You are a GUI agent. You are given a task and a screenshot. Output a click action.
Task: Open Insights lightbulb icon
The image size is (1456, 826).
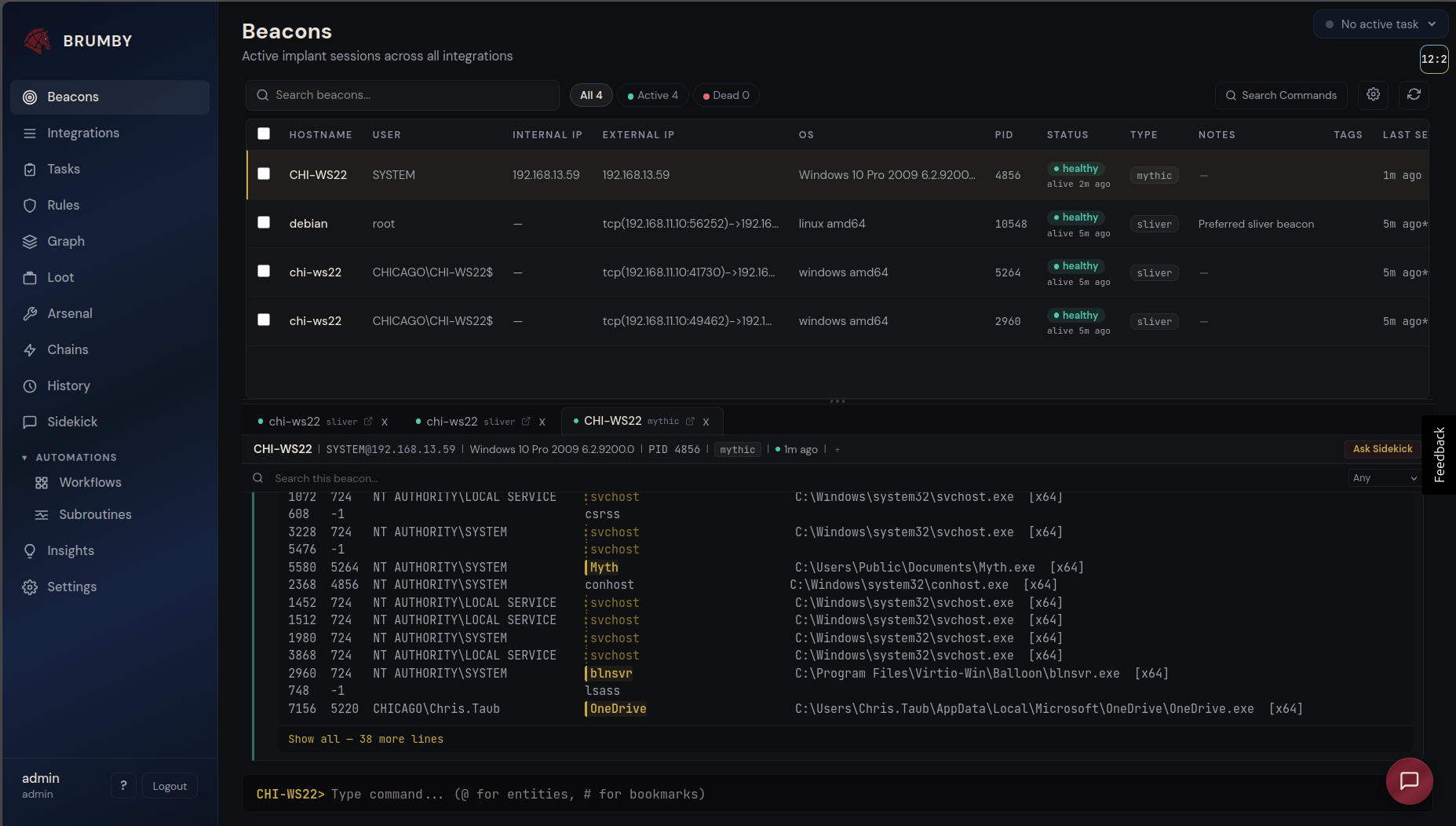click(x=30, y=551)
